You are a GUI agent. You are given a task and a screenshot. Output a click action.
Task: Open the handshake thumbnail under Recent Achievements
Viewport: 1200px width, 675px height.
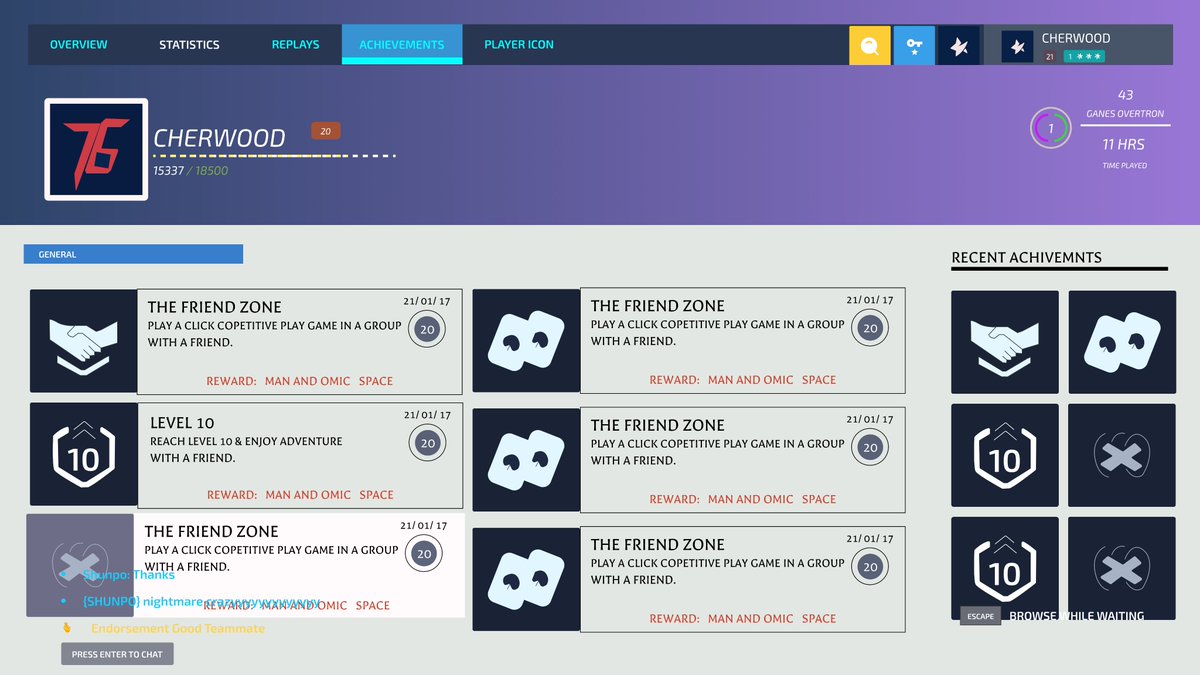click(1005, 342)
